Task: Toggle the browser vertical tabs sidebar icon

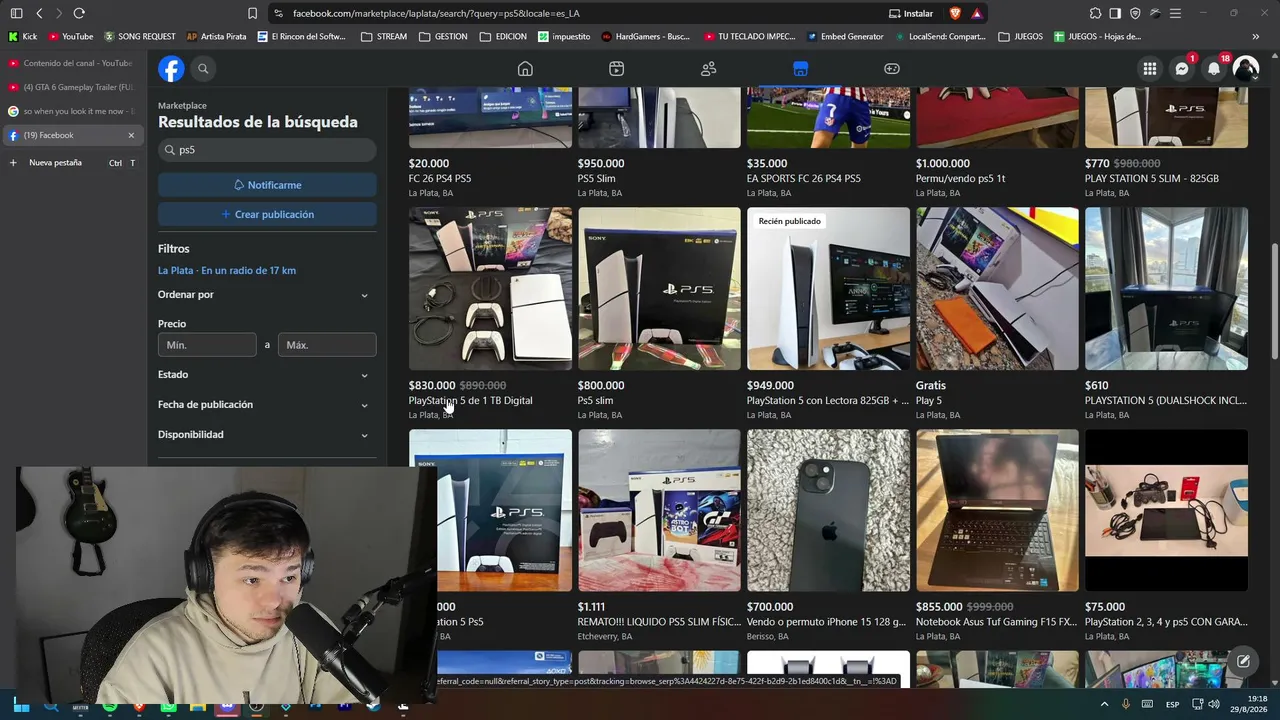Action: [x=16, y=13]
